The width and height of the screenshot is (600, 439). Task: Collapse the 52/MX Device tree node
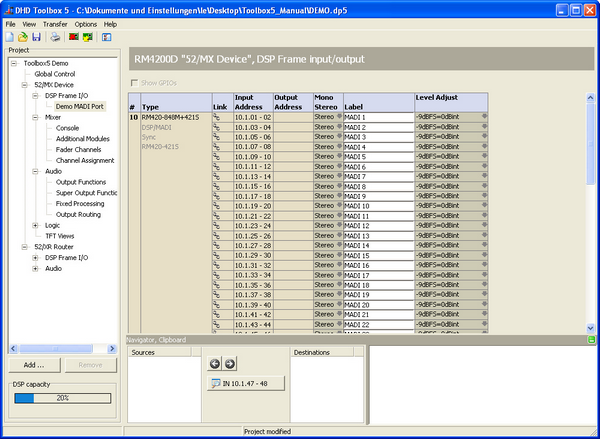click(x=23, y=85)
